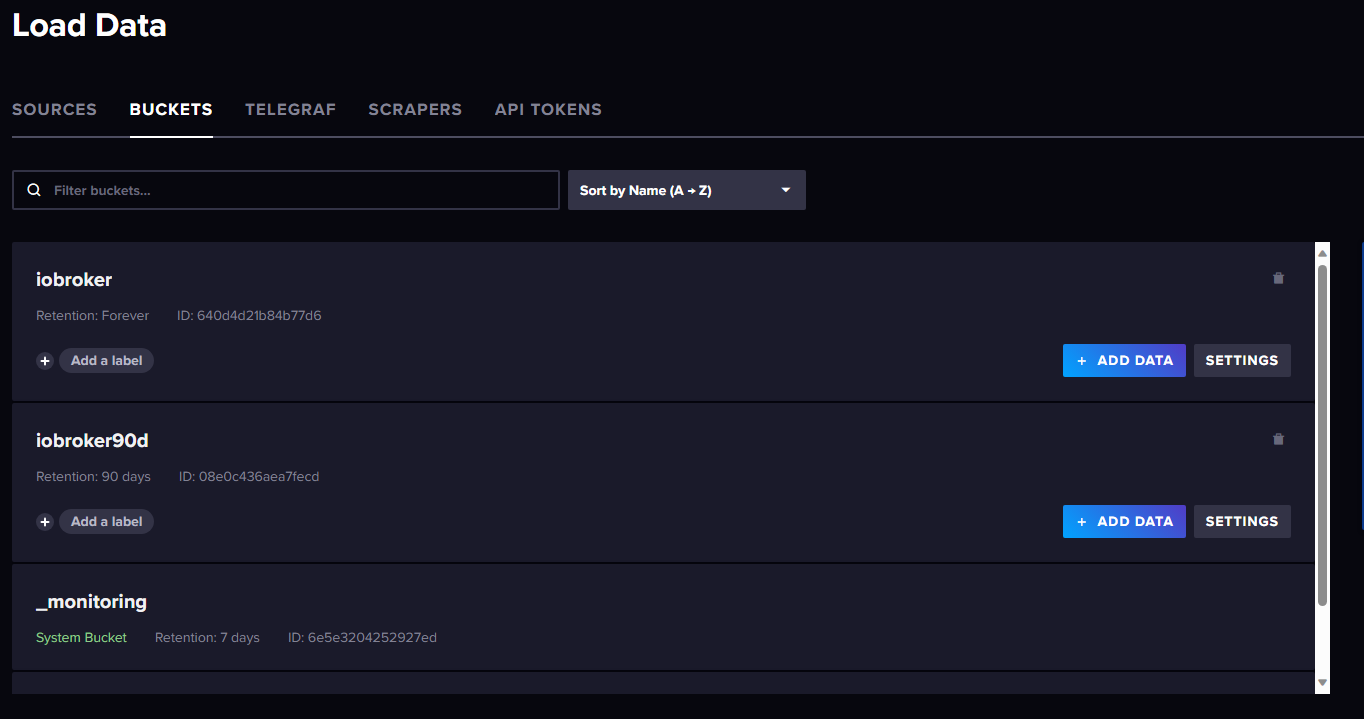Open the API Tokens tab

click(x=548, y=110)
